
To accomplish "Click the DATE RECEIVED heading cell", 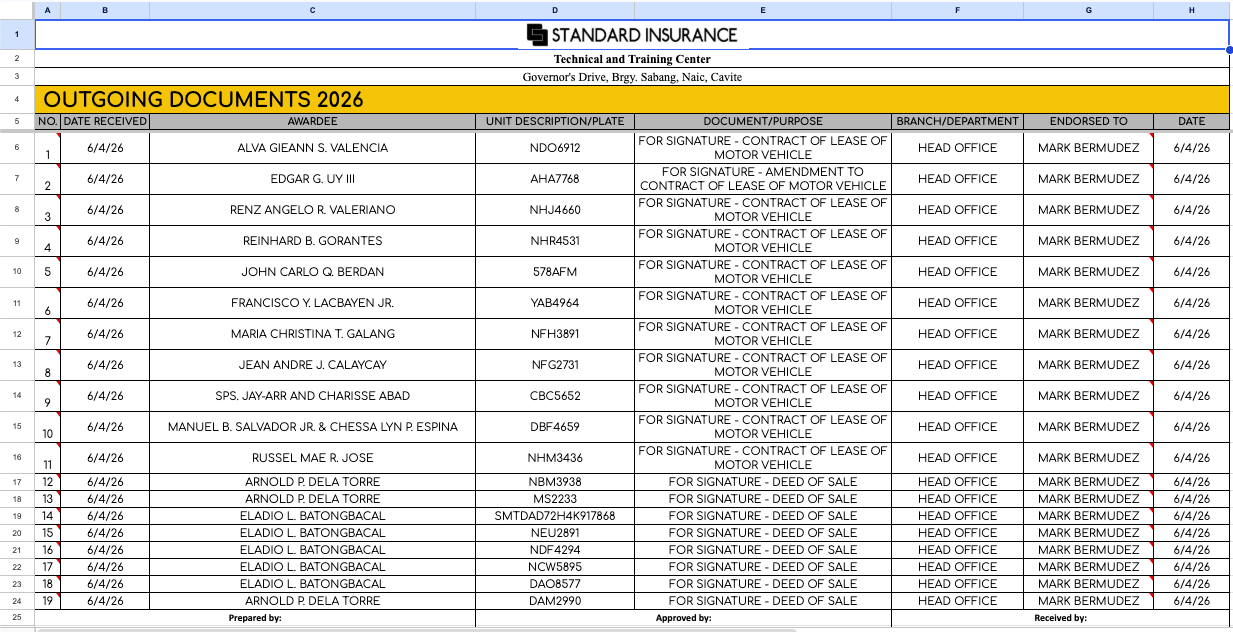I will tap(105, 121).
